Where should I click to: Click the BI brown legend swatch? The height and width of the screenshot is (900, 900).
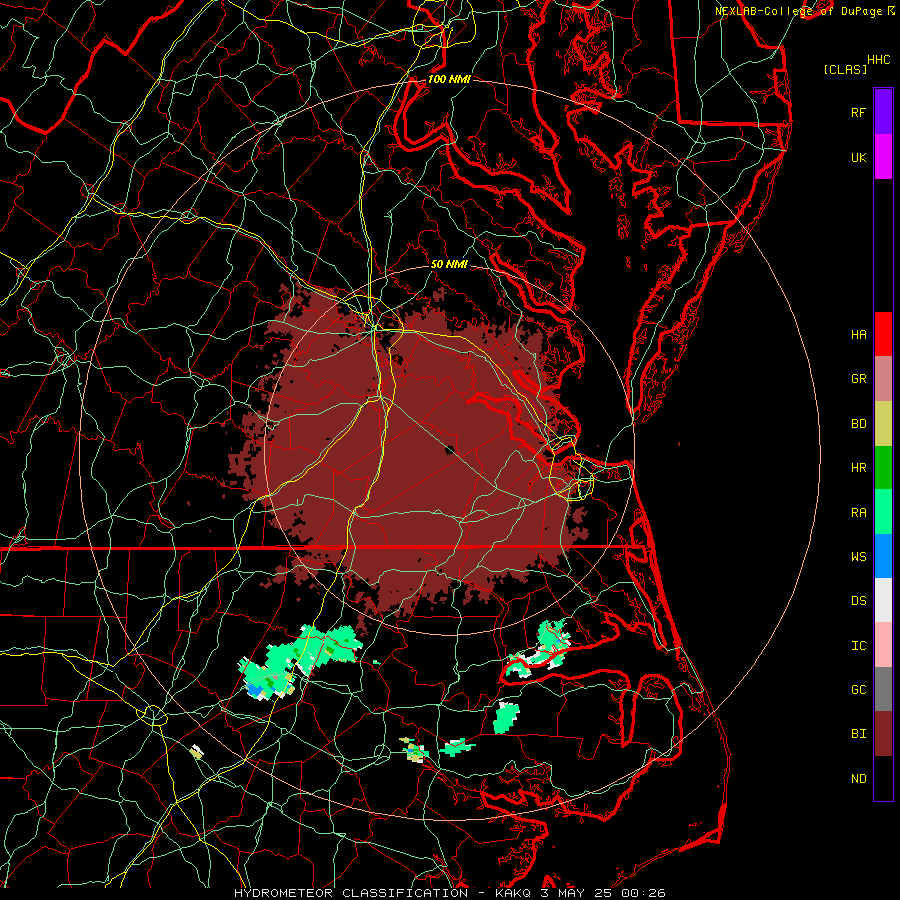click(x=883, y=734)
